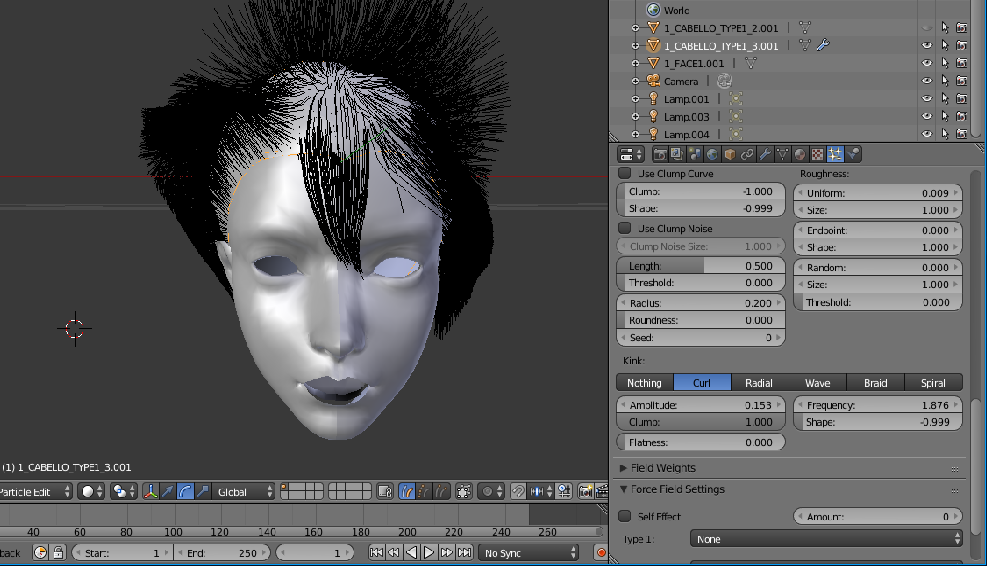Screen dimensions: 987x566
Task: Play the animation in reverse
Action: coord(411,553)
